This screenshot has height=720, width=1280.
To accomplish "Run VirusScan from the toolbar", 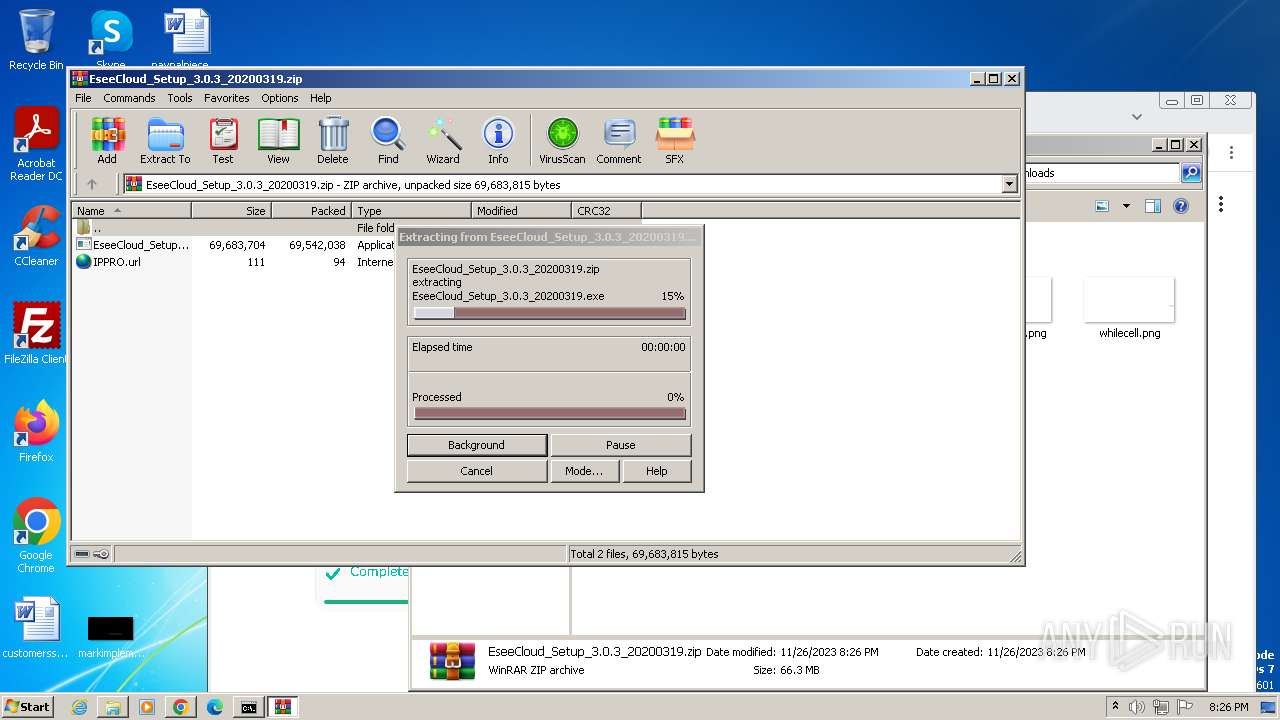I will (x=562, y=140).
